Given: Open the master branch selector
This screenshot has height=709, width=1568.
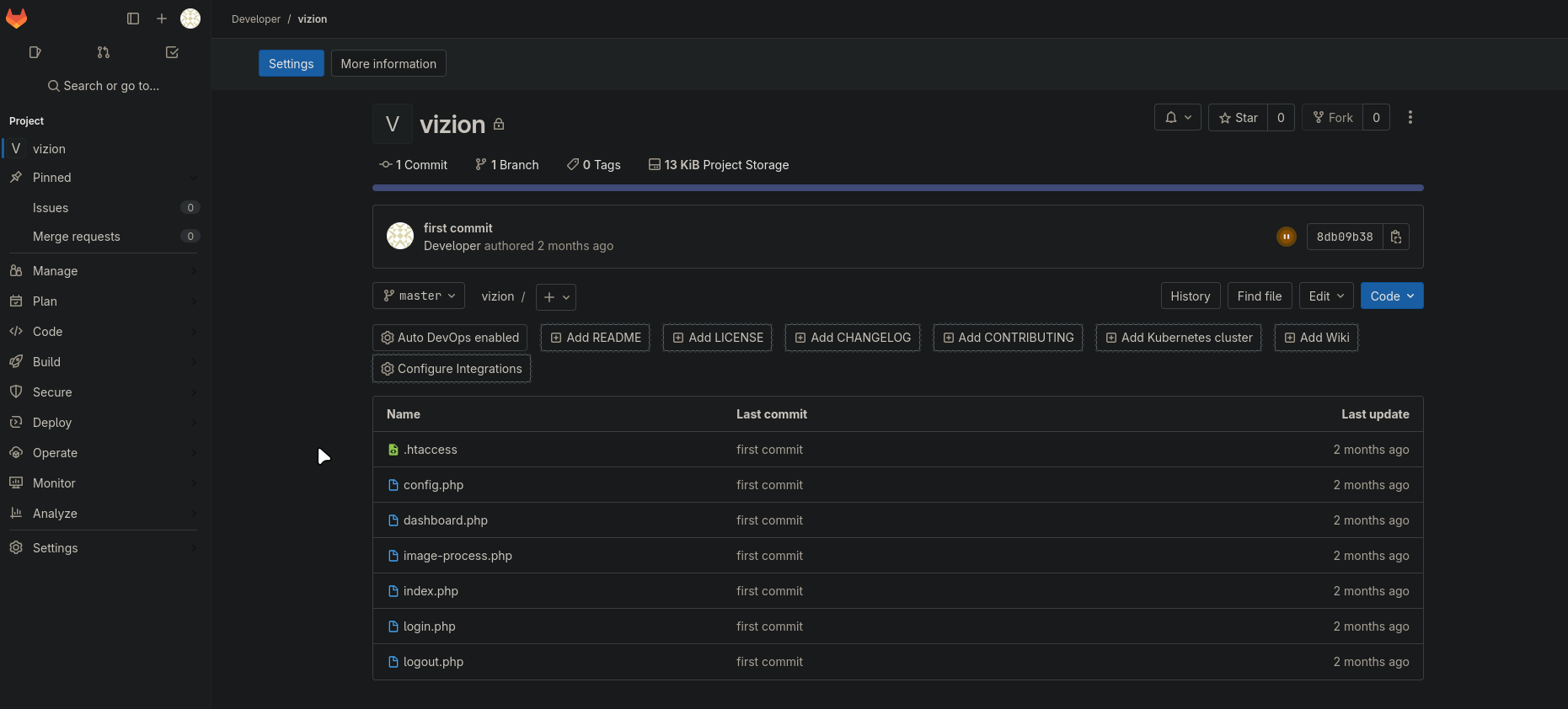Looking at the screenshot, I should tap(419, 296).
